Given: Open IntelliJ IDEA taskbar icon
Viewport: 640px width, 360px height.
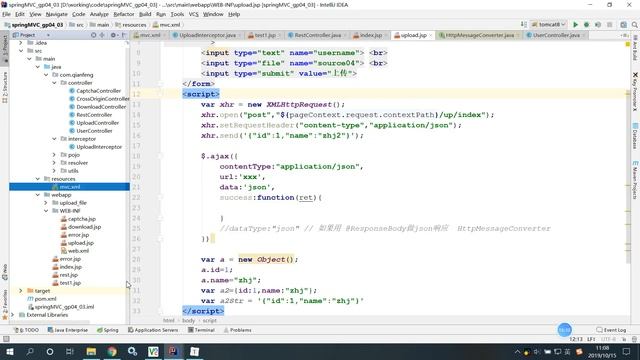Looking at the screenshot, I should click(x=173, y=351).
